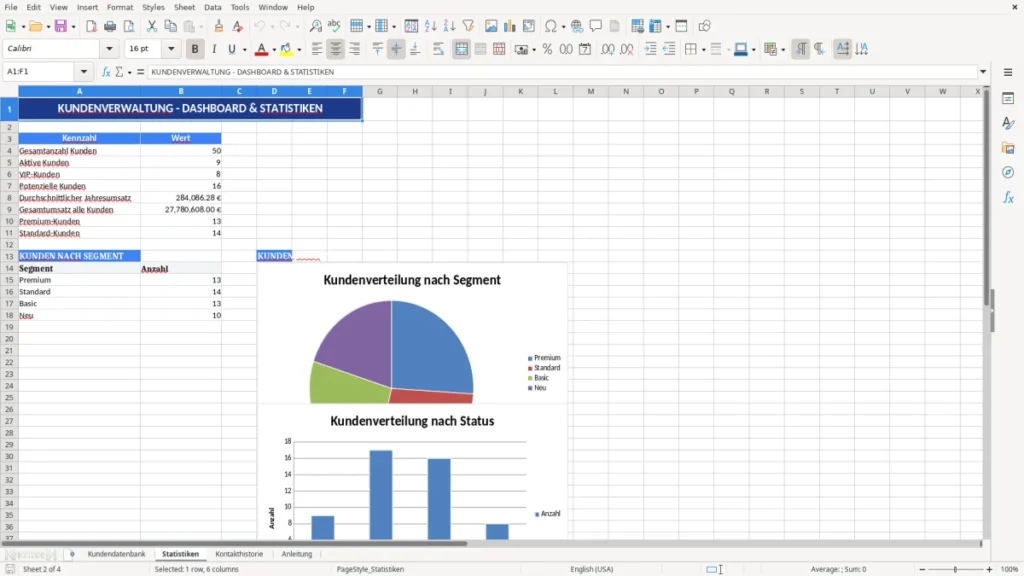The width and height of the screenshot is (1024, 576).
Task: Select column G header
Action: pos(379,91)
